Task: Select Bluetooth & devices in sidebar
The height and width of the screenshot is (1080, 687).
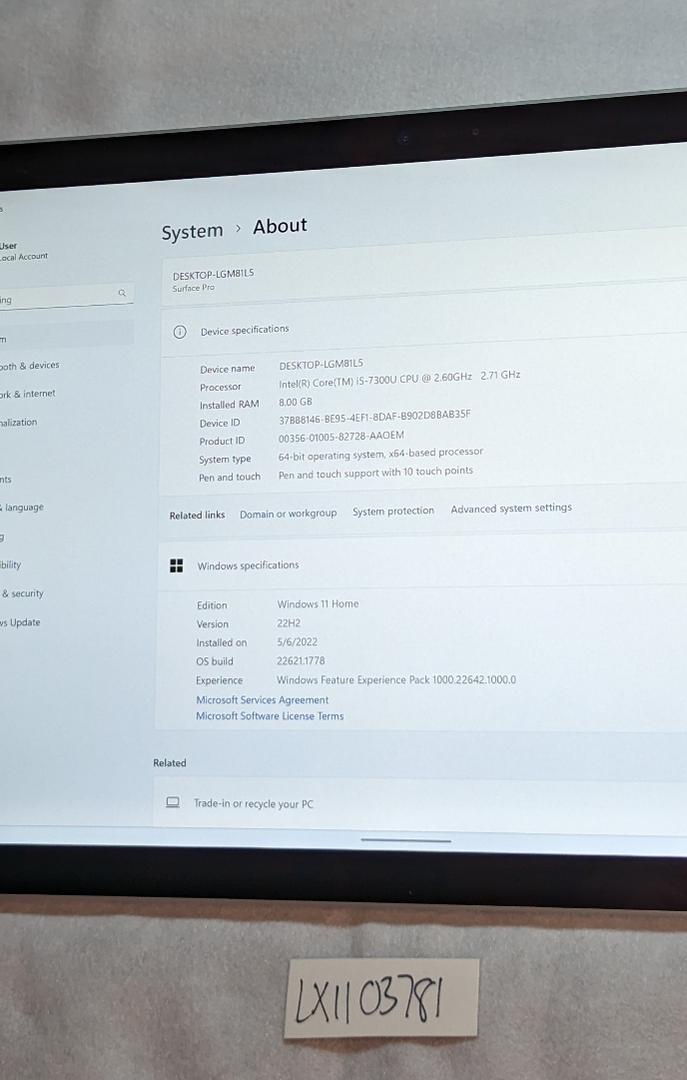Action: click(x=30, y=366)
